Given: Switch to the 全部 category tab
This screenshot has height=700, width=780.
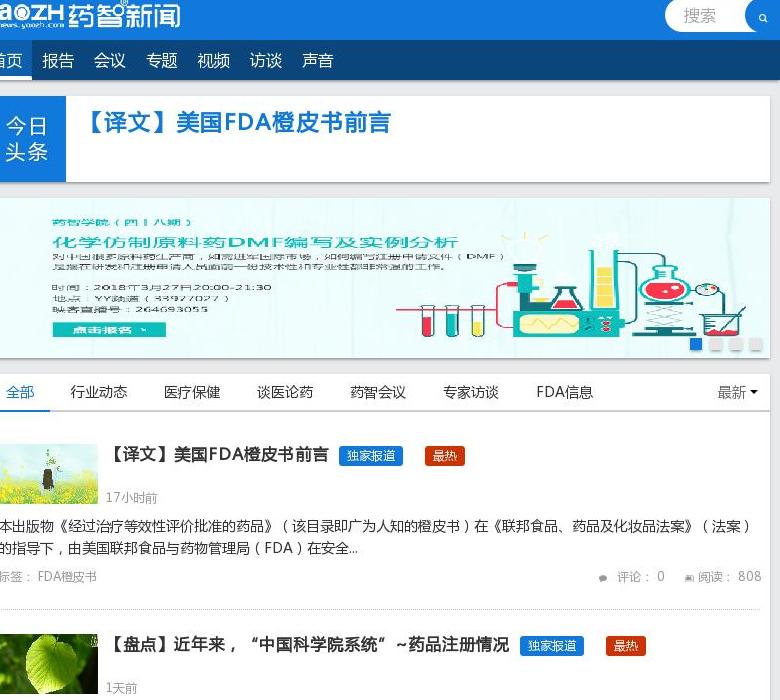Looking at the screenshot, I should 20,392.
